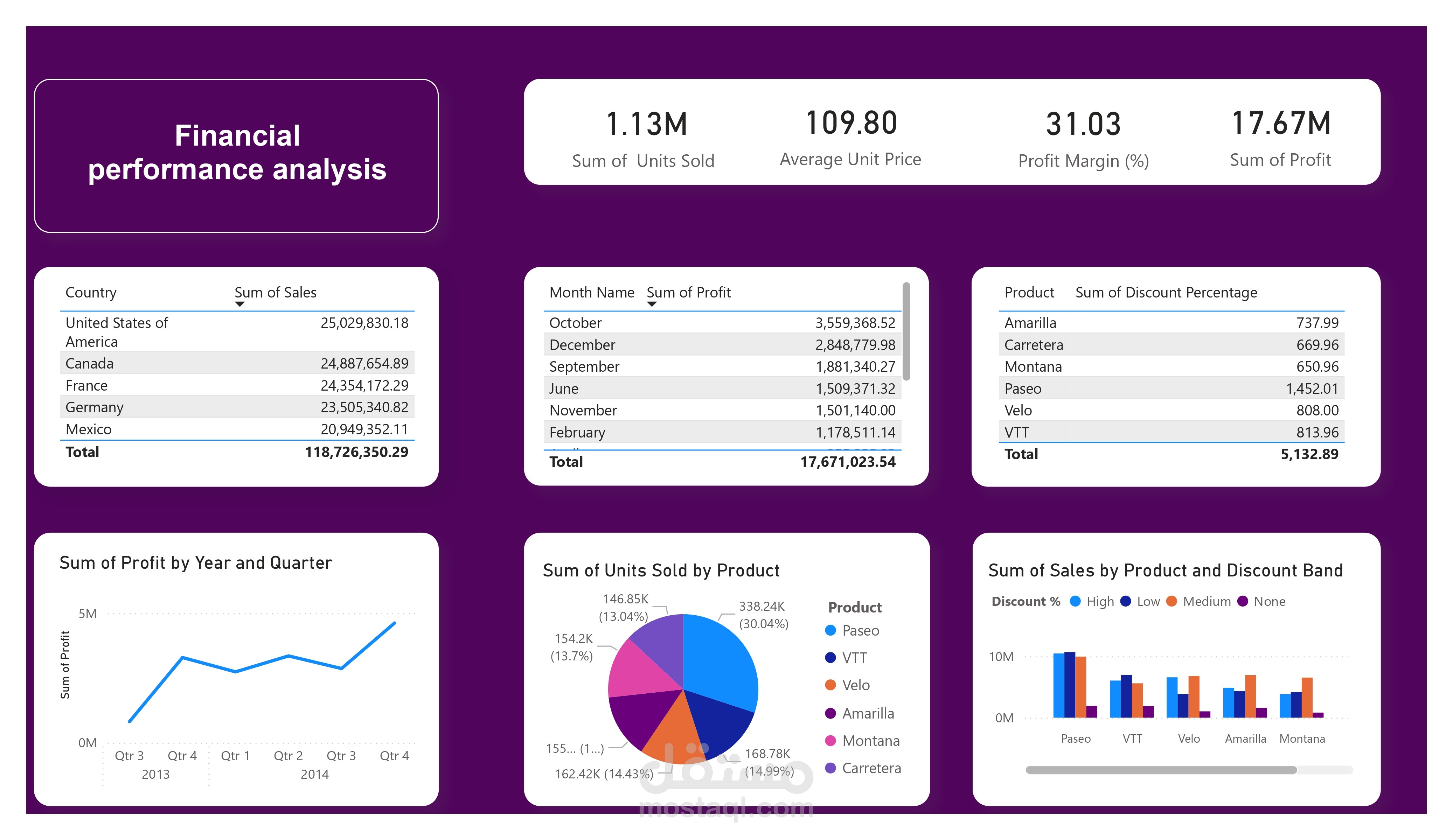Click the 1.13M Sum of Units Sold card
1453x840 pixels.
pos(644,139)
